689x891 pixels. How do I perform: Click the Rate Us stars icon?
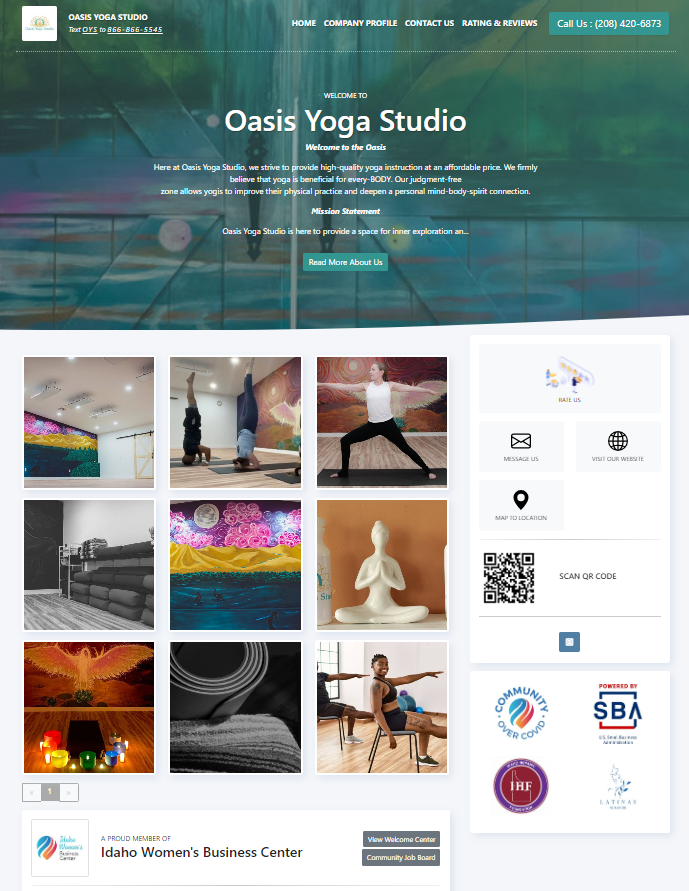click(x=569, y=374)
